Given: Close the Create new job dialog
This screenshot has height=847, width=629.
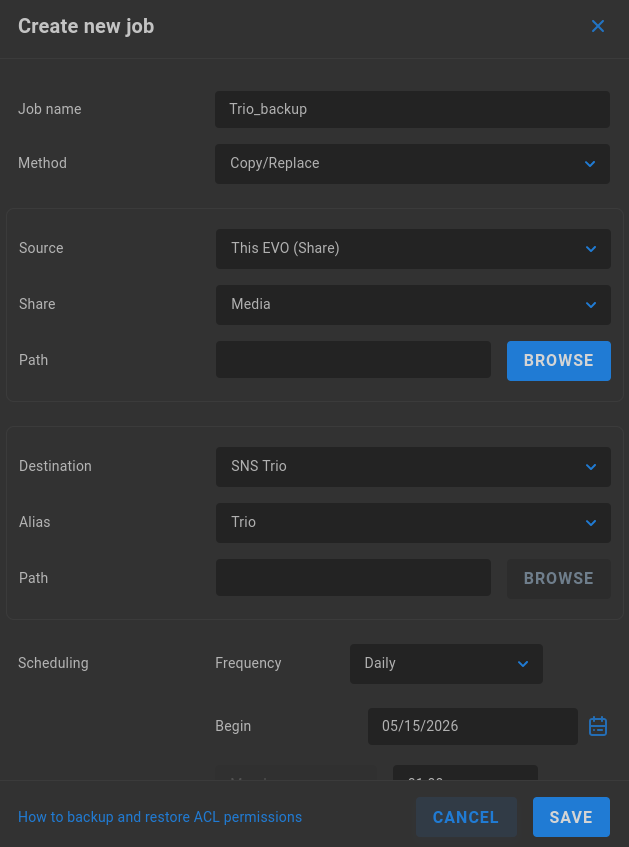Looking at the screenshot, I should point(597,26).
